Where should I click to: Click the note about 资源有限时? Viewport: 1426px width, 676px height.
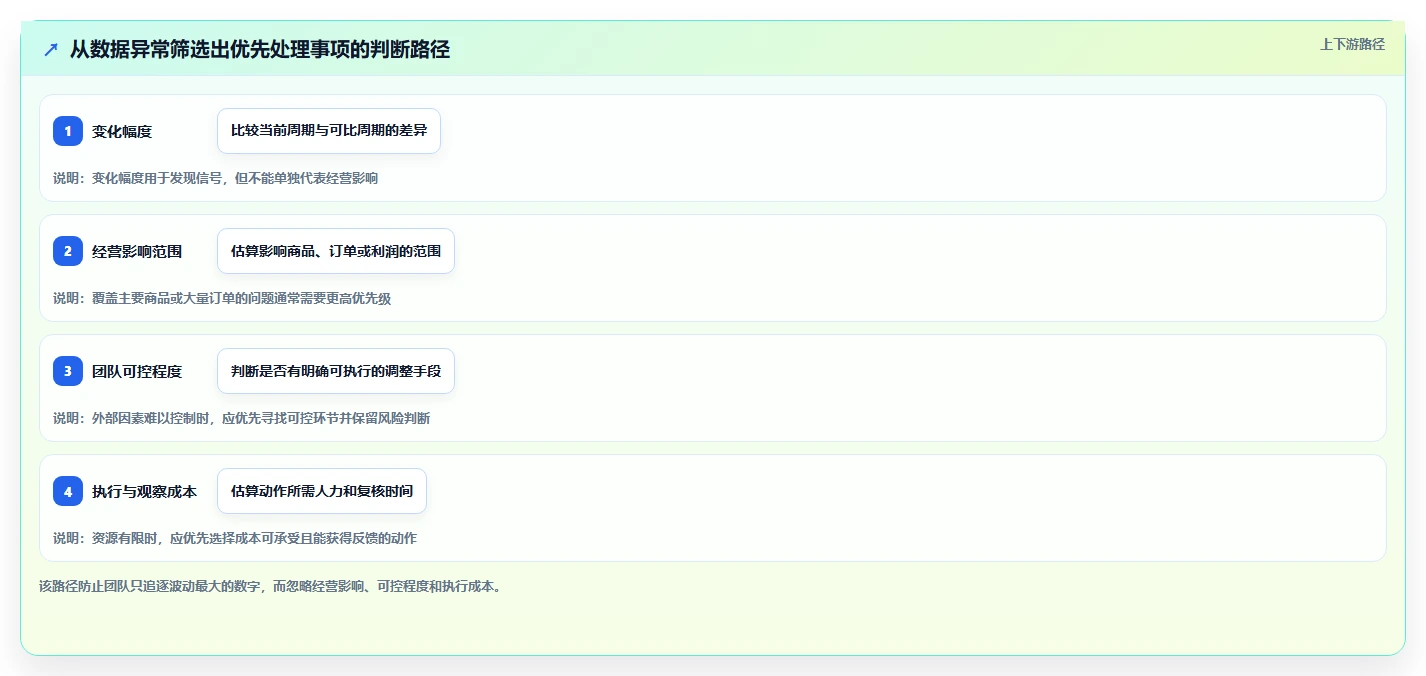235,538
